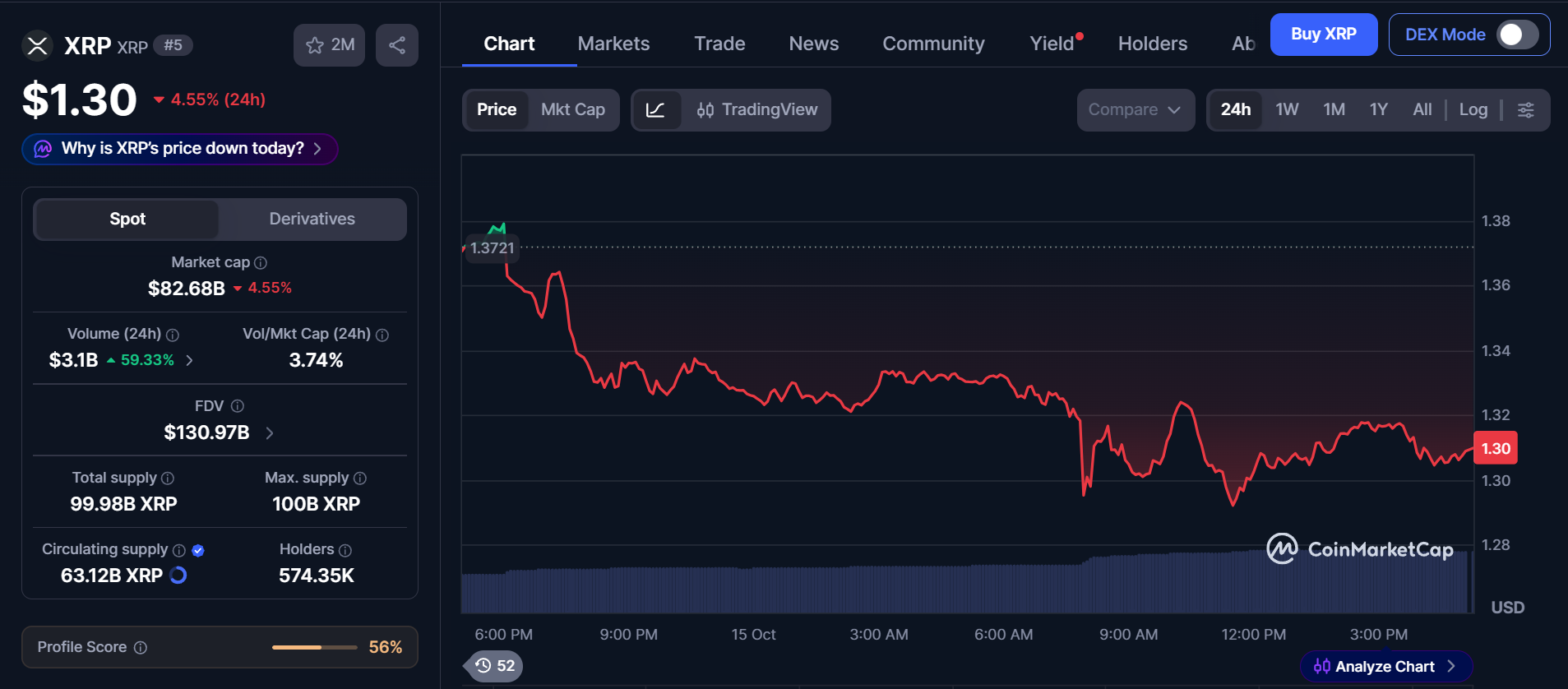Click the 1.30 current price marker
Viewport: 1568px width, 689px height.
pyautogui.click(x=1496, y=449)
